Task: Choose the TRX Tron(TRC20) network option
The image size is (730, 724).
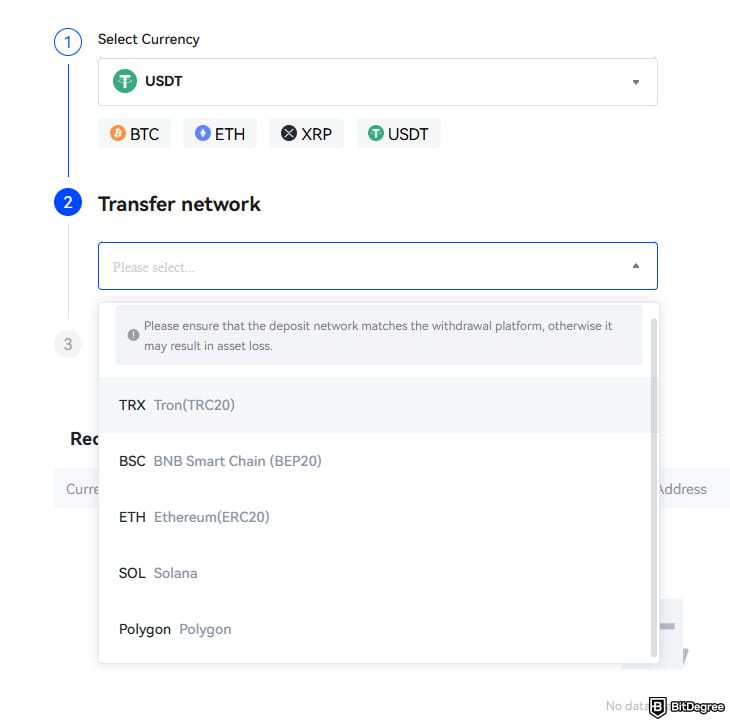Action: click(x=375, y=405)
